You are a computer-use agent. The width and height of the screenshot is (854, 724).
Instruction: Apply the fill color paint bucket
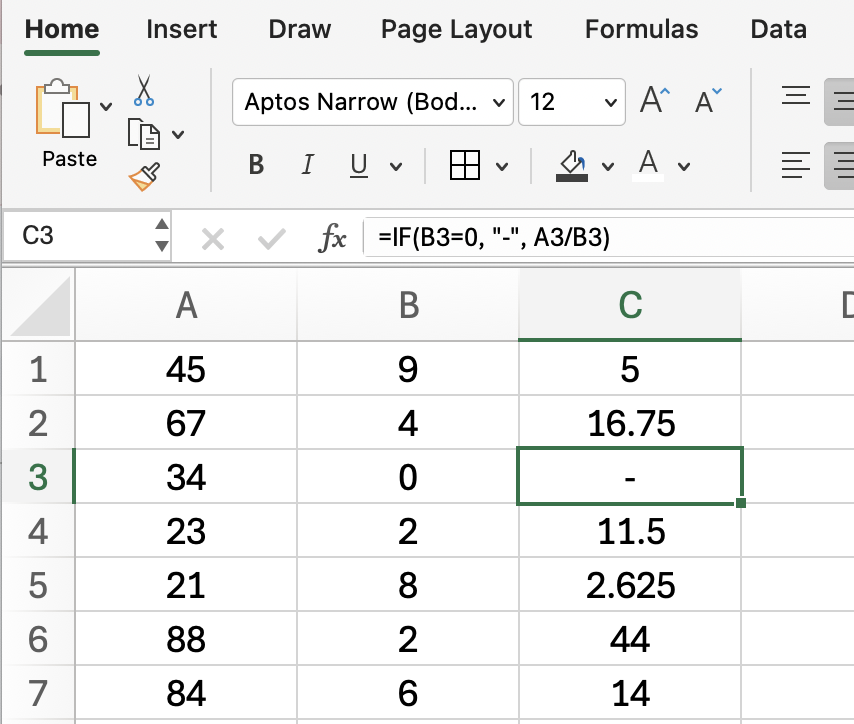[572, 165]
